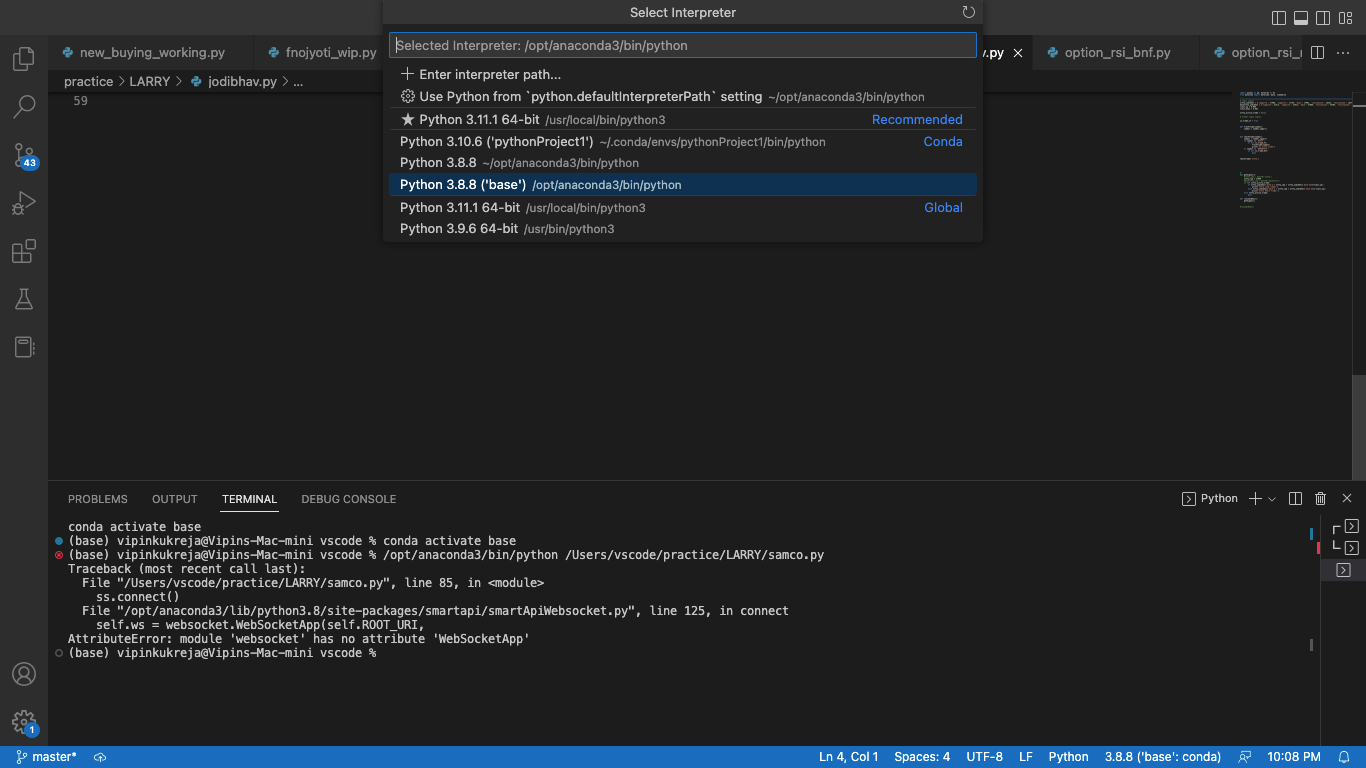Open the Manage gear in activity bar

click(x=24, y=722)
